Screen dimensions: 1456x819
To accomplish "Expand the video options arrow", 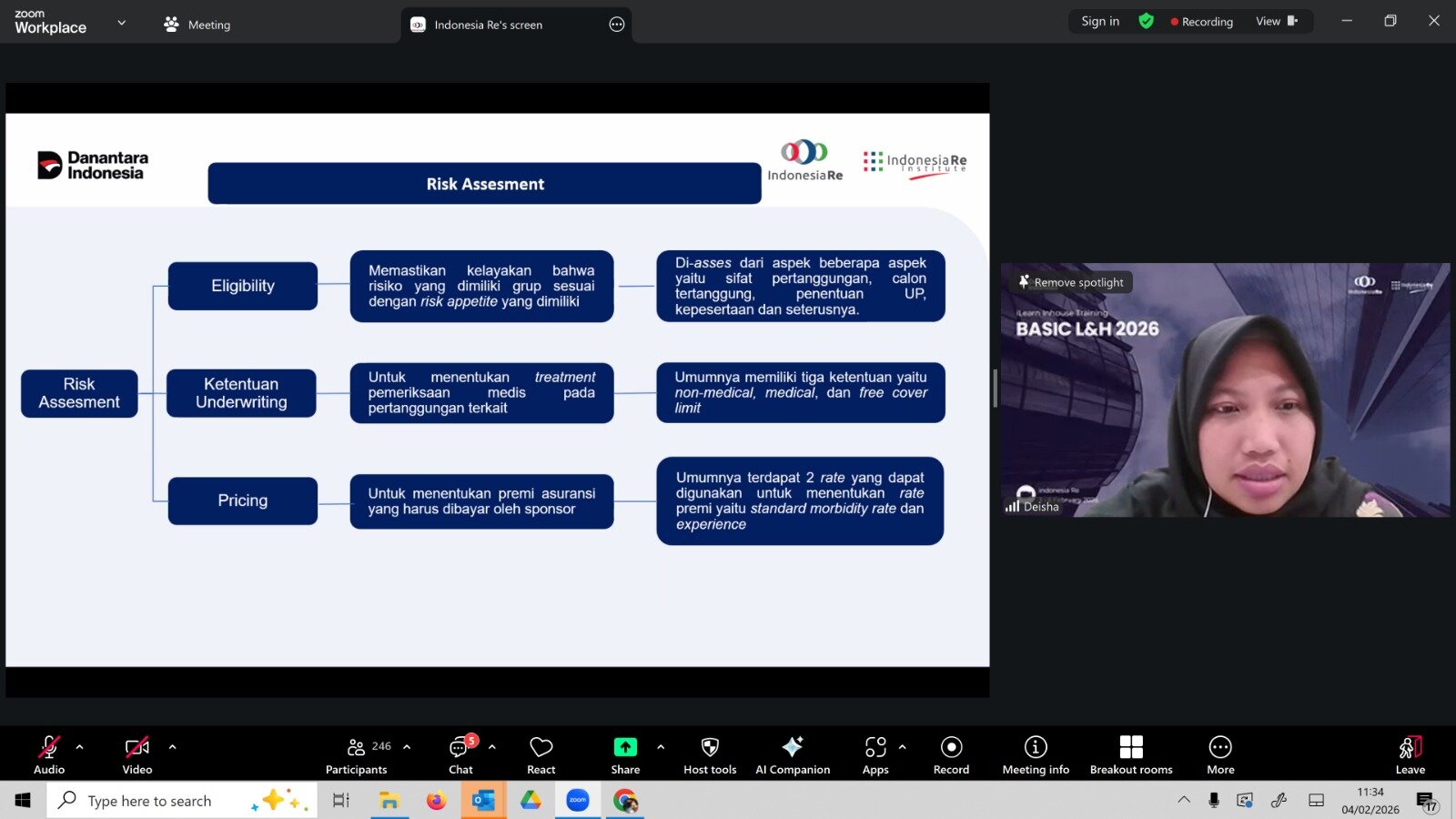I will [172, 747].
